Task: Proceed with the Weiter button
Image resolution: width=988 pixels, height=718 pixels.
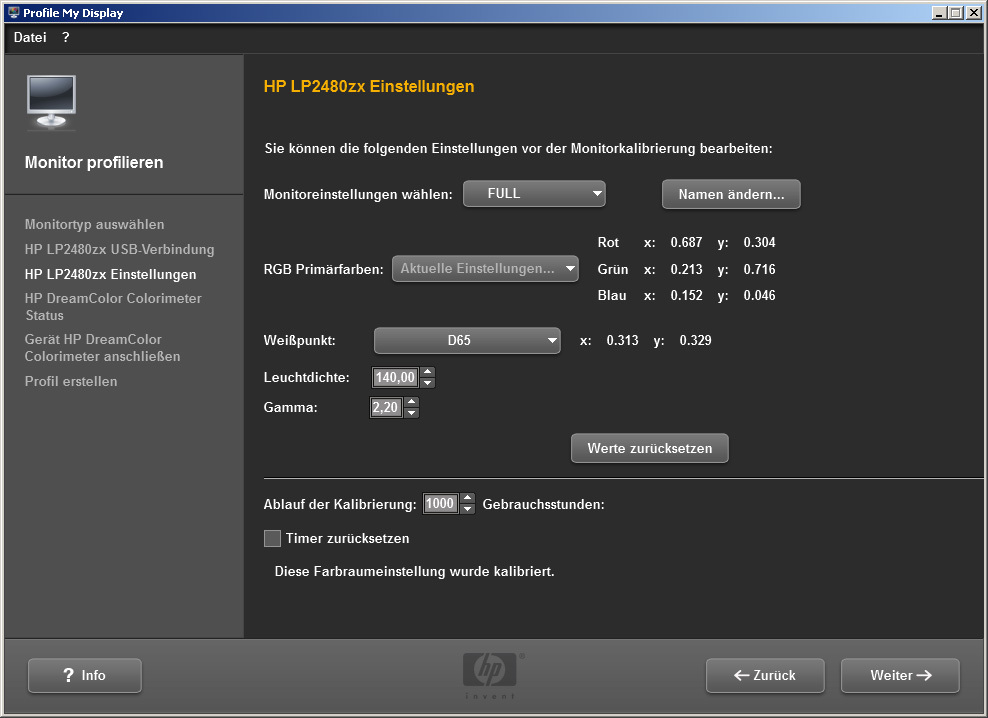Action: coord(900,675)
